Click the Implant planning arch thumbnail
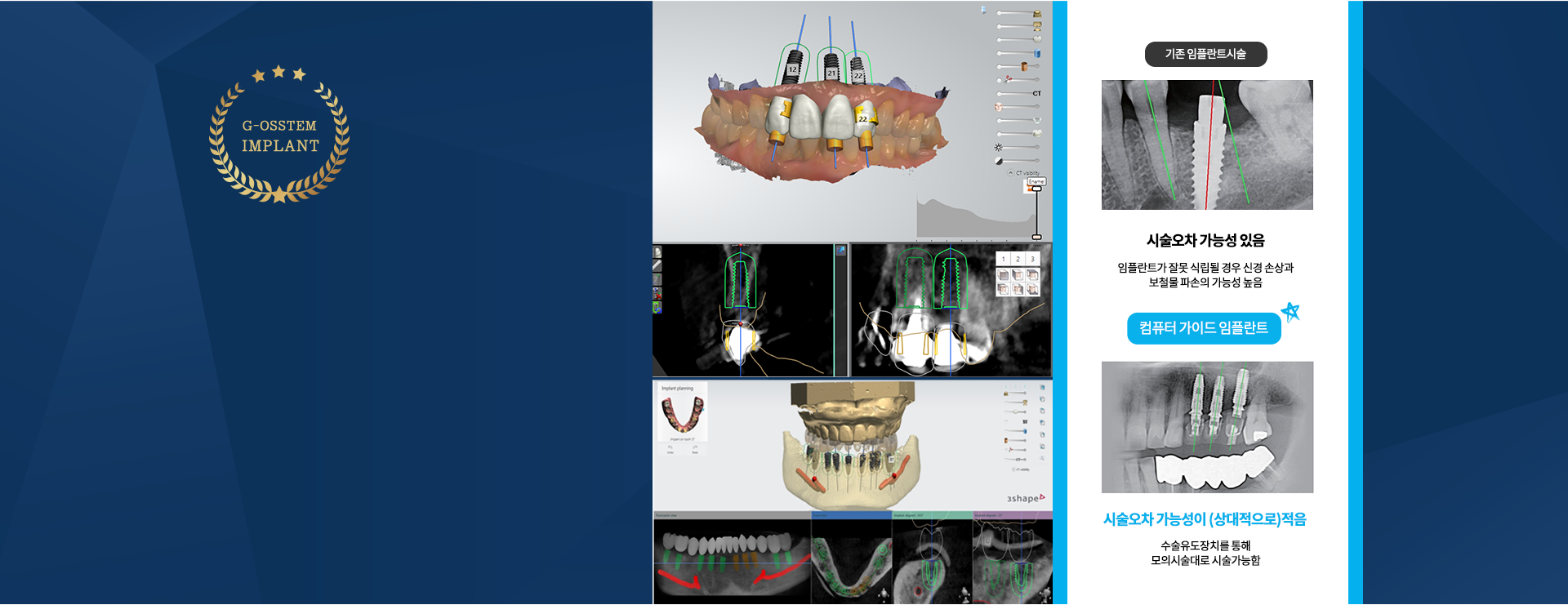Viewport: 1568px width, 605px height. point(682,414)
